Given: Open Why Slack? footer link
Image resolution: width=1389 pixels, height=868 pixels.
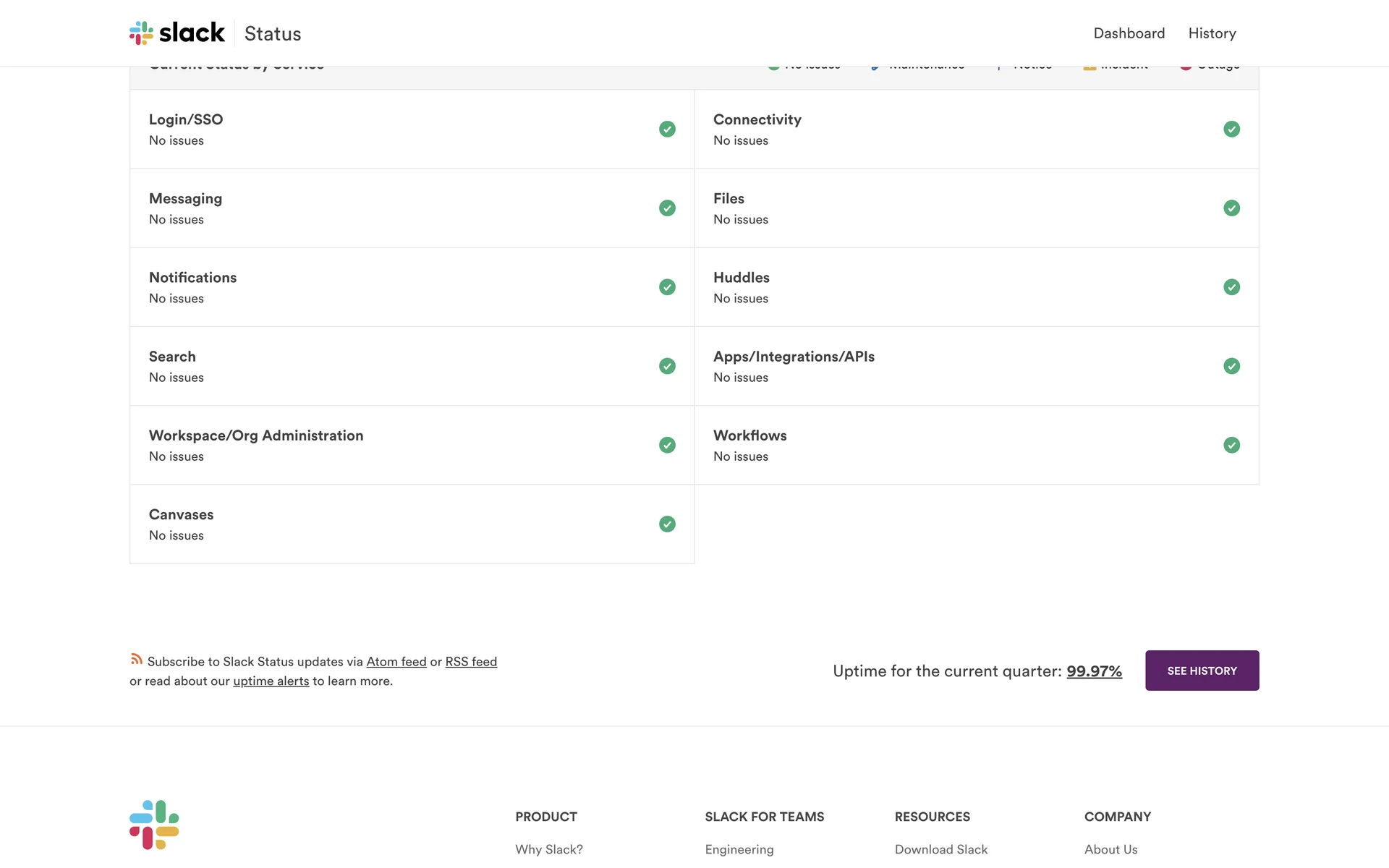Looking at the screenshot, I should coord(548,849).
